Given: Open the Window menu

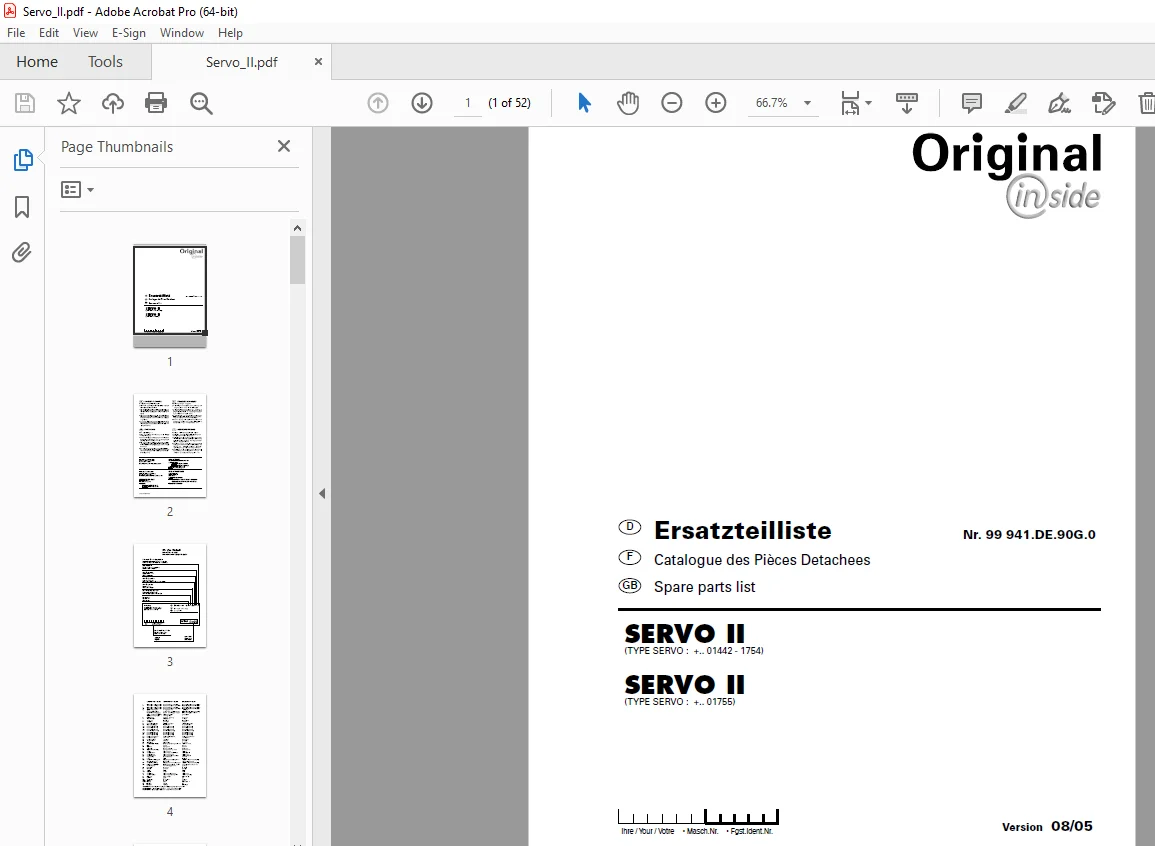Looking at the screenshot, I should (182, 33).
